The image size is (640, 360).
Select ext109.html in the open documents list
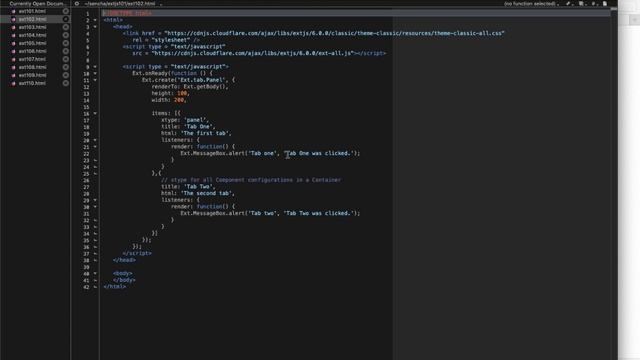click(x=32, y=75)
